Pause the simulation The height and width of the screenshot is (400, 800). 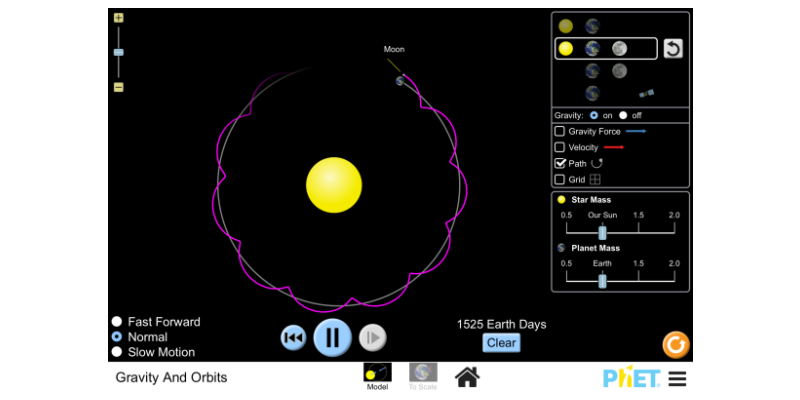(x=332, y=337)
